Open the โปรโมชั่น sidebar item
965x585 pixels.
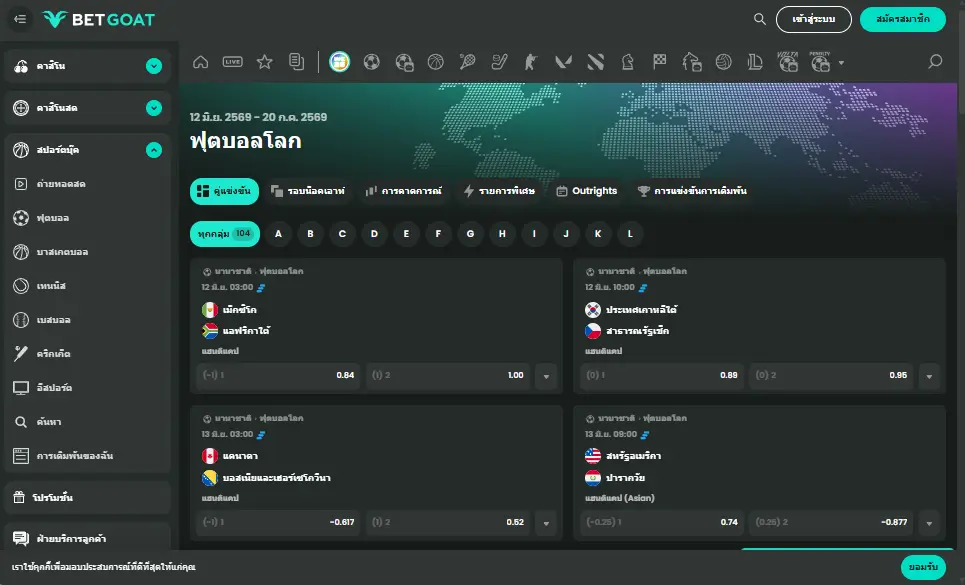[87, 497]
